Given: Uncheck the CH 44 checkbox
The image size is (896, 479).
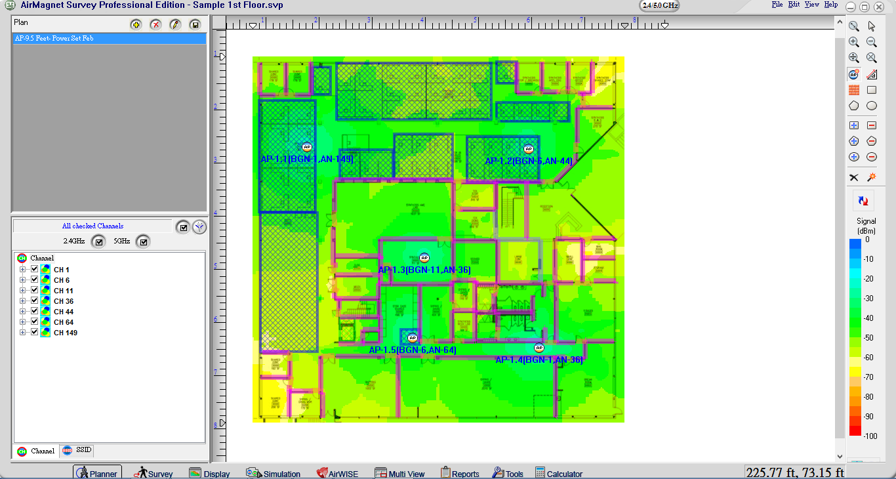Looking at the screenshot, I should pos(34,311).
